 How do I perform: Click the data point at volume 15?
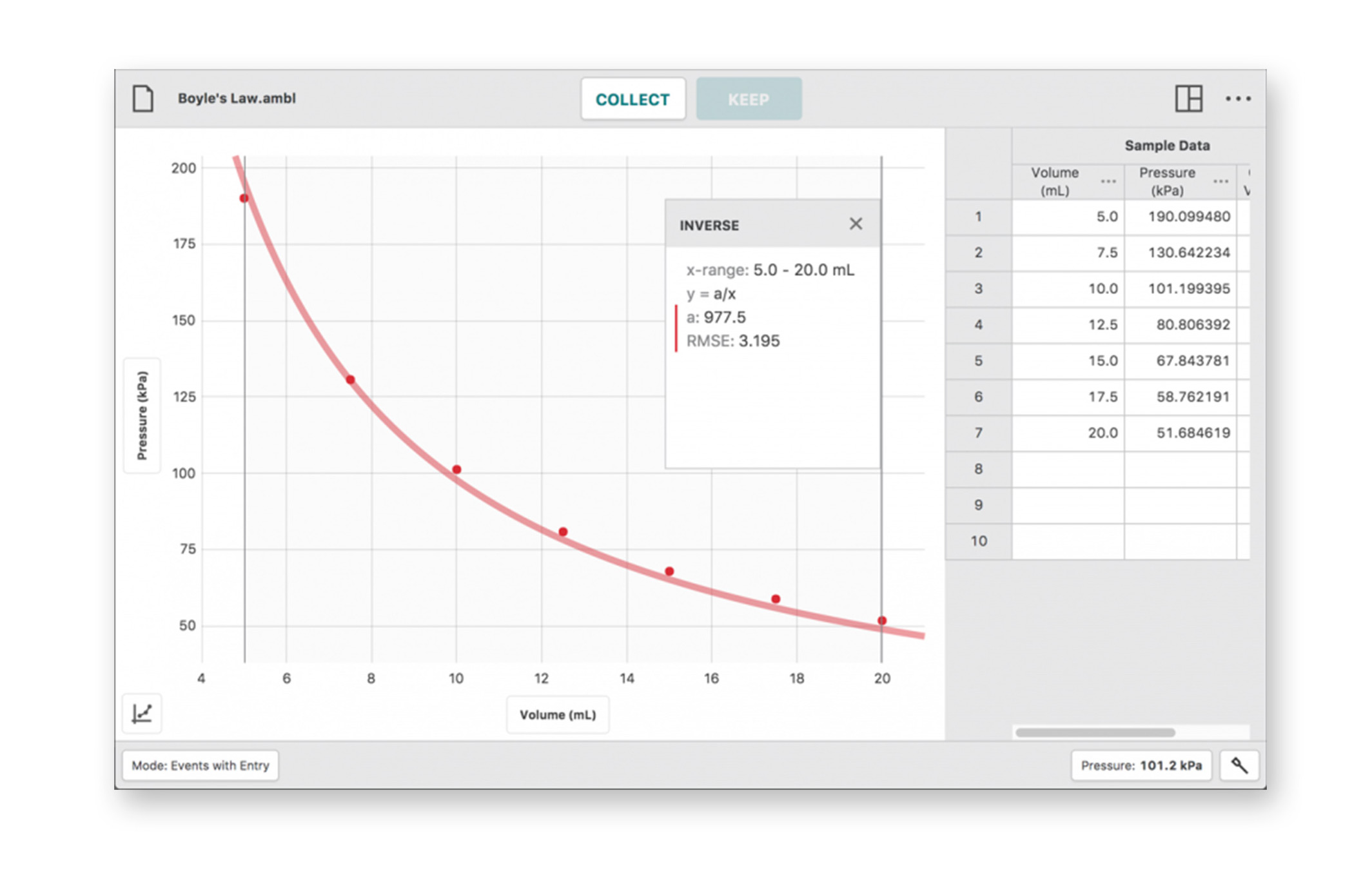(x=669, y=571)
